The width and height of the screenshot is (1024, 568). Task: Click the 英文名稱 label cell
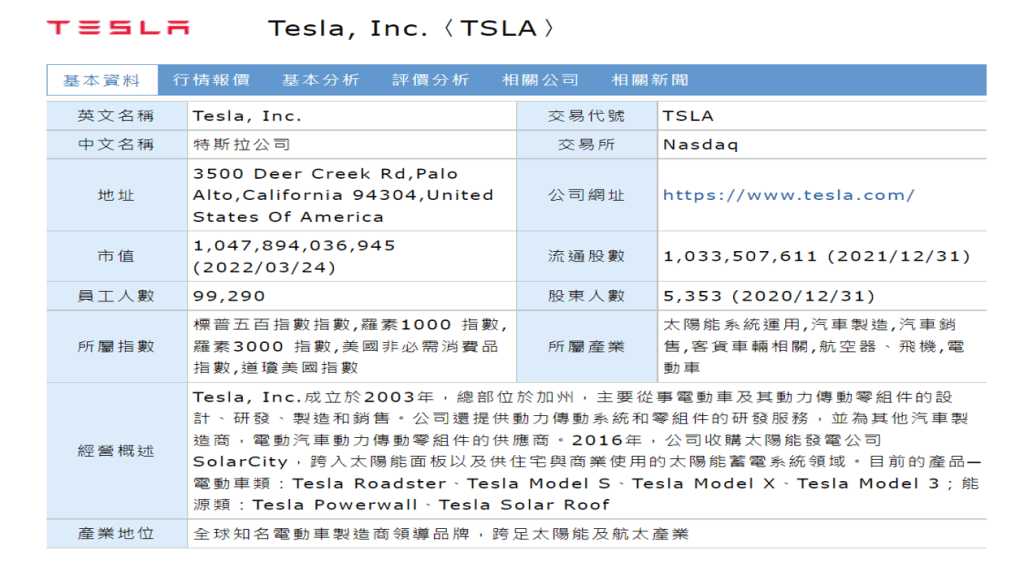[116, 116]
